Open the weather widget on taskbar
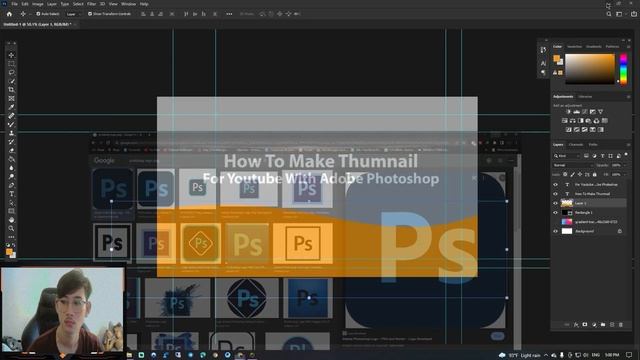Screen dimensions: 640x360 tap(521, 355)
